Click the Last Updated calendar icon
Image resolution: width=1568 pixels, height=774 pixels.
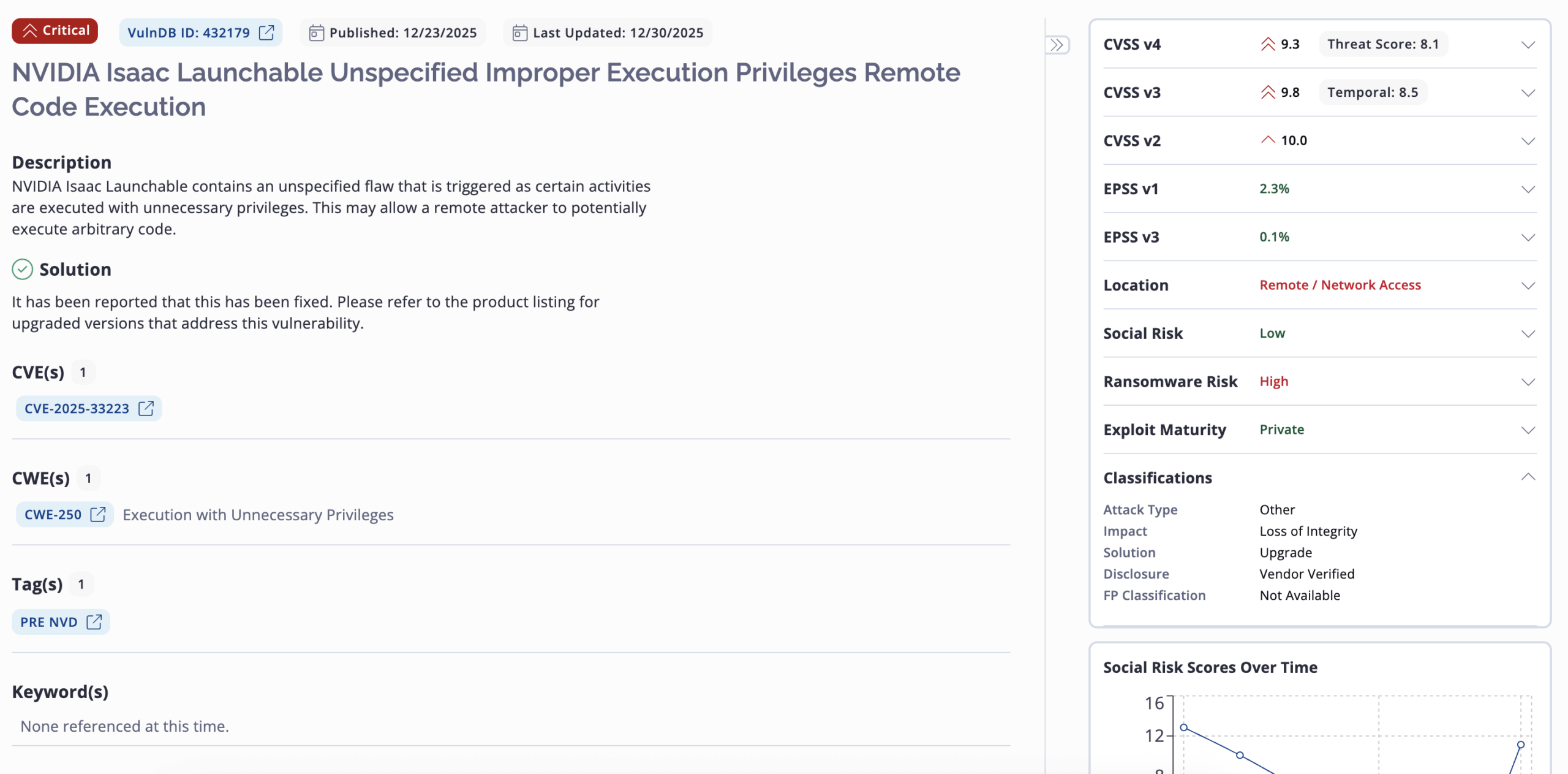[x=519, y=33]
